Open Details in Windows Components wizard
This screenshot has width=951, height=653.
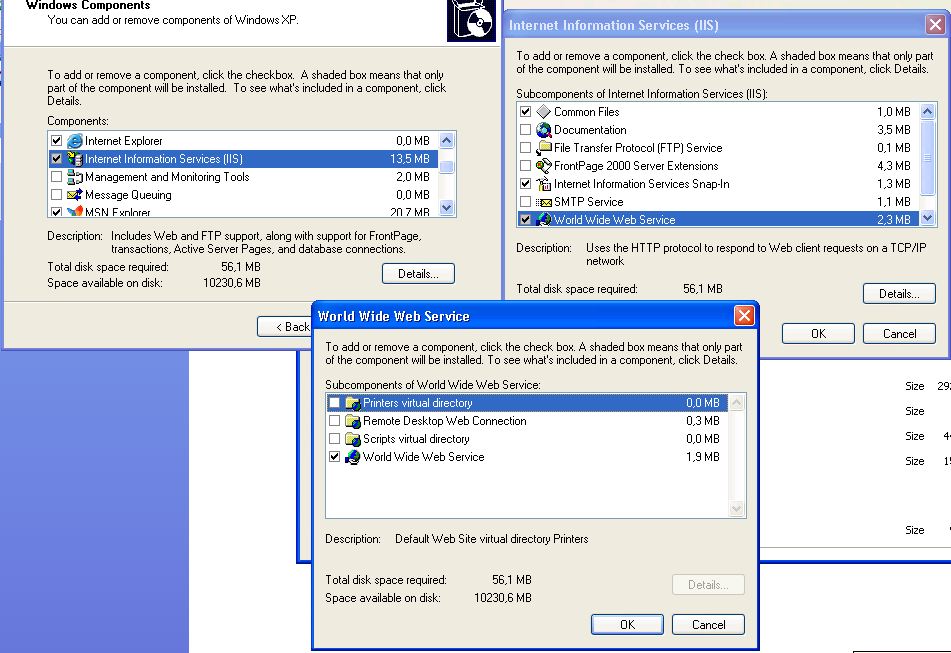pyautogui.click(x=418, y=273)
